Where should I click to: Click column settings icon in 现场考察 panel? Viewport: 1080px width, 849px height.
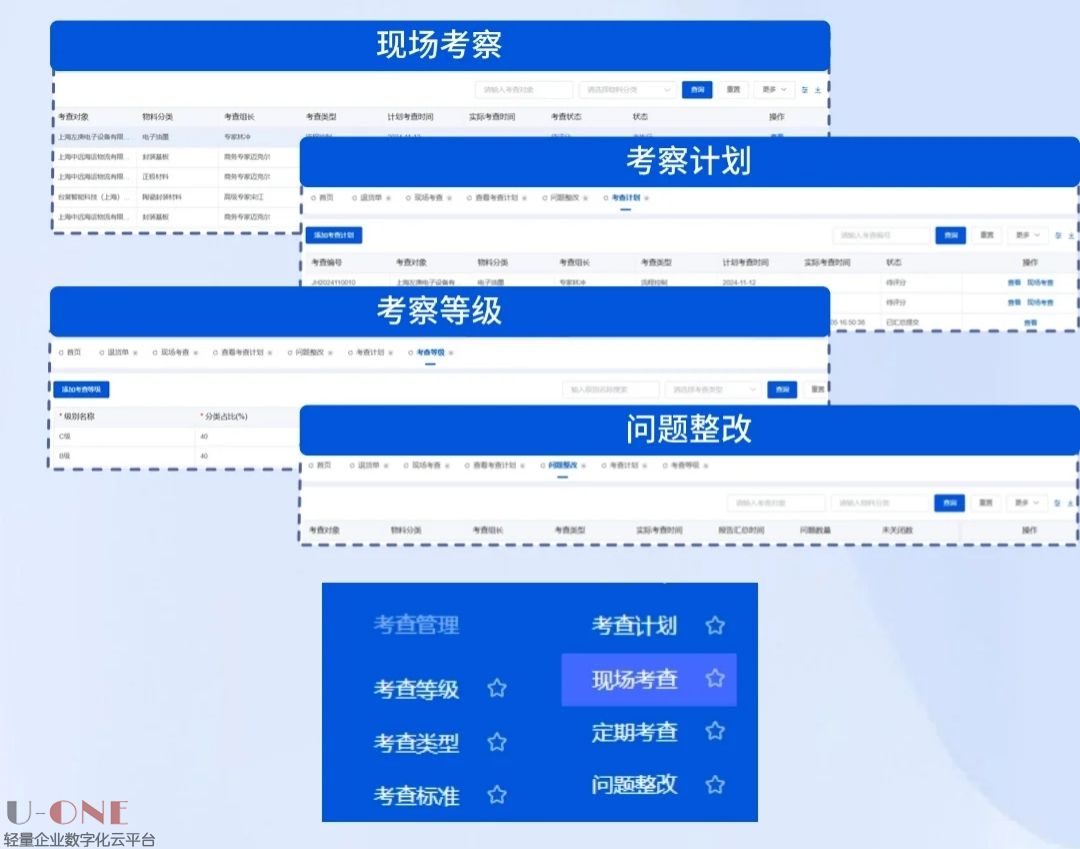(804, 90)
